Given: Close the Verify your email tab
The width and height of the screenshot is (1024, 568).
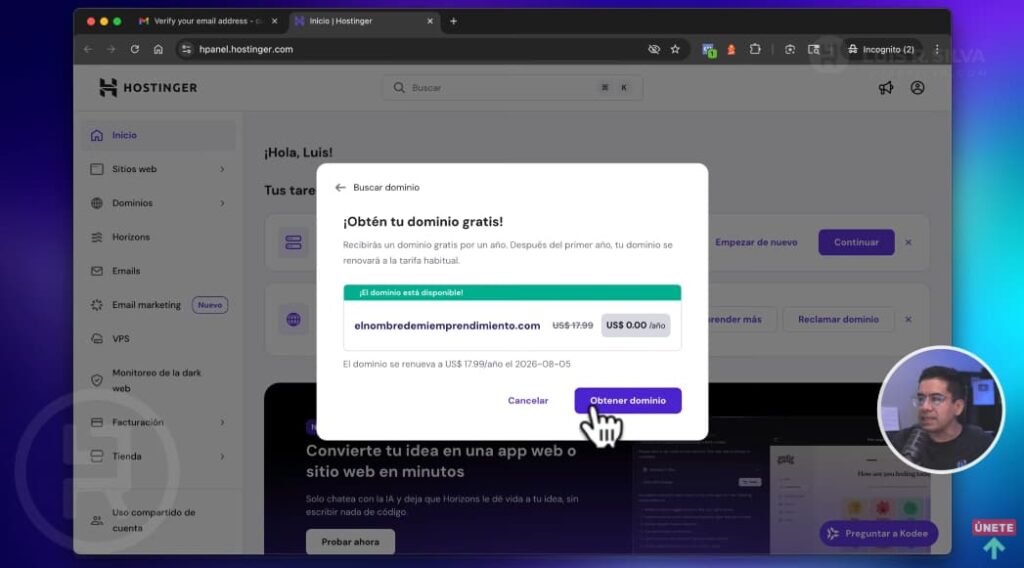Looking at the screenshot, I should (x=274, y=21).
